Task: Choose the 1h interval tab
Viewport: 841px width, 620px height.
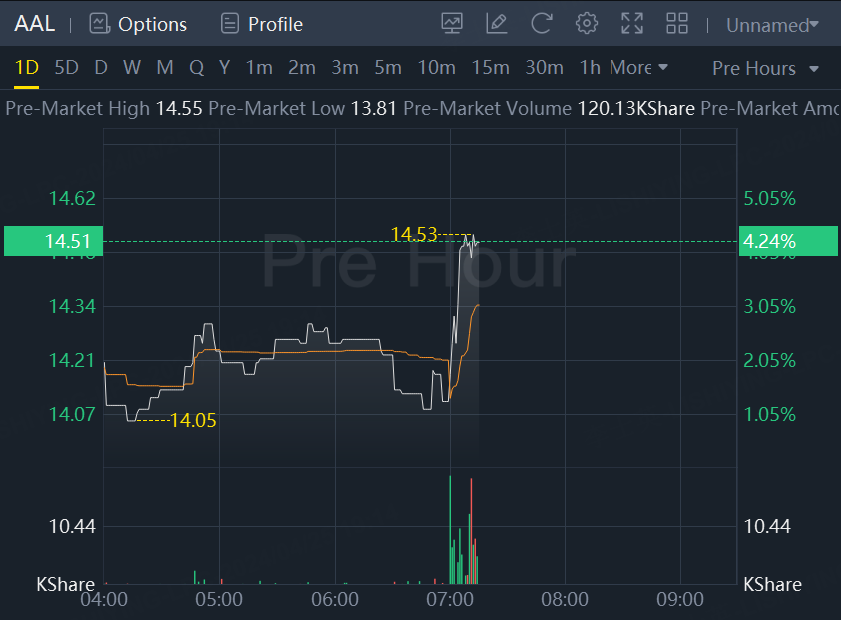Action: pos(590,68)
